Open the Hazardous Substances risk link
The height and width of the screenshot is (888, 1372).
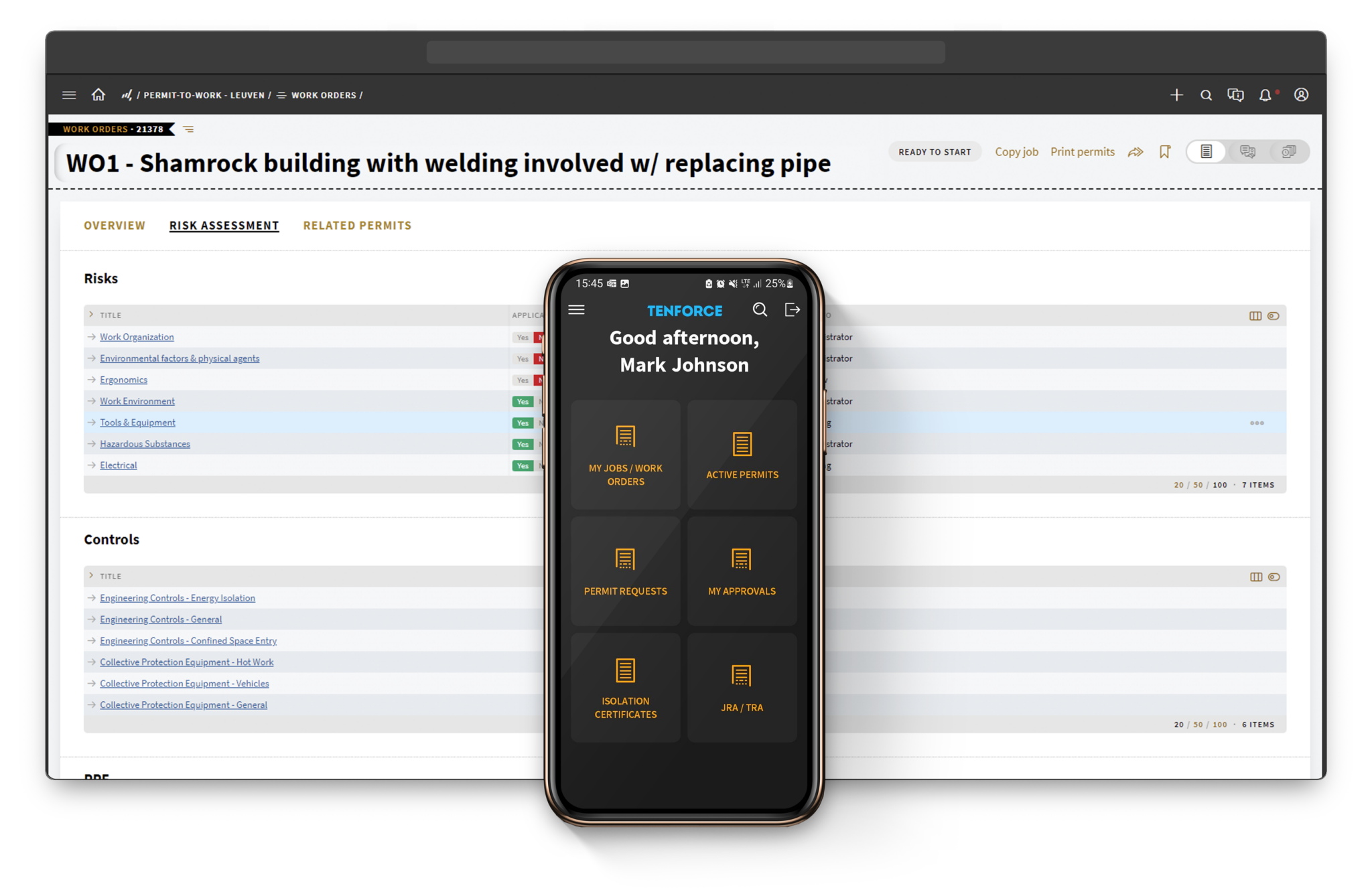(x=145, y=444)
